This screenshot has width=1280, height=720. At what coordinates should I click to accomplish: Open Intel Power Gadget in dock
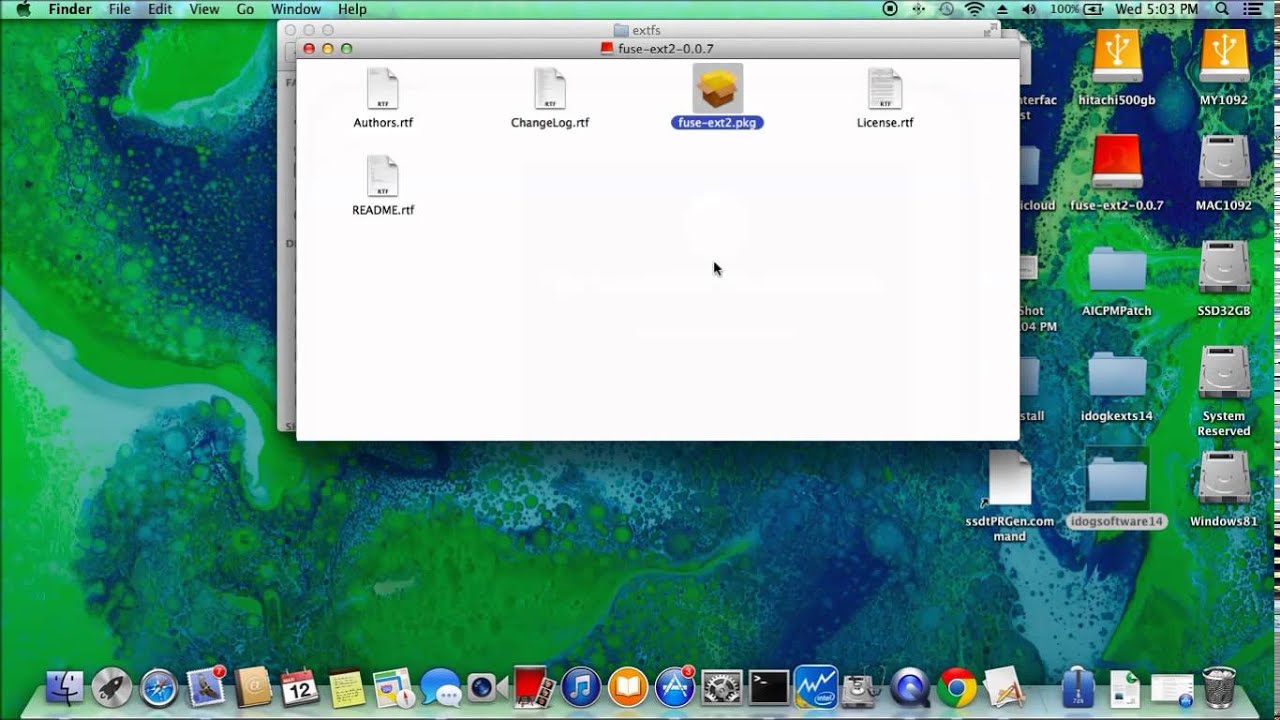(x=816, y=688)
